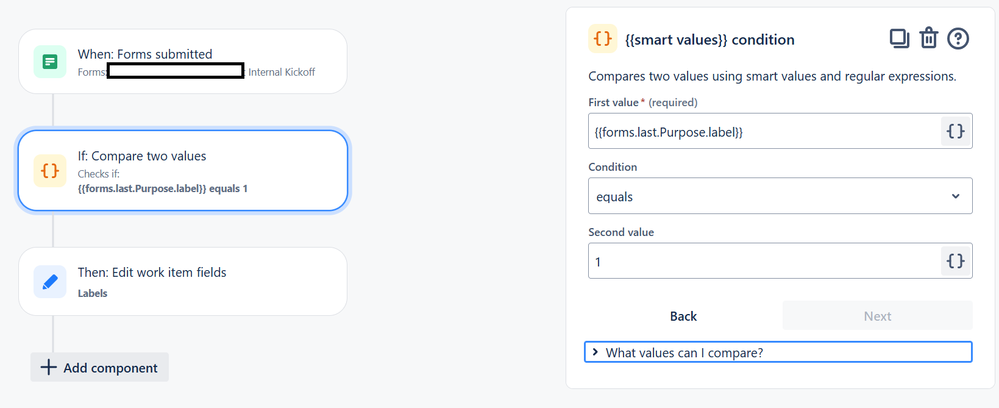Image resolution: width=999 pixels, height=408 pixels.
Task: Insert smart value in First value field
Action: pyautogui.click(x=955, y=131)
